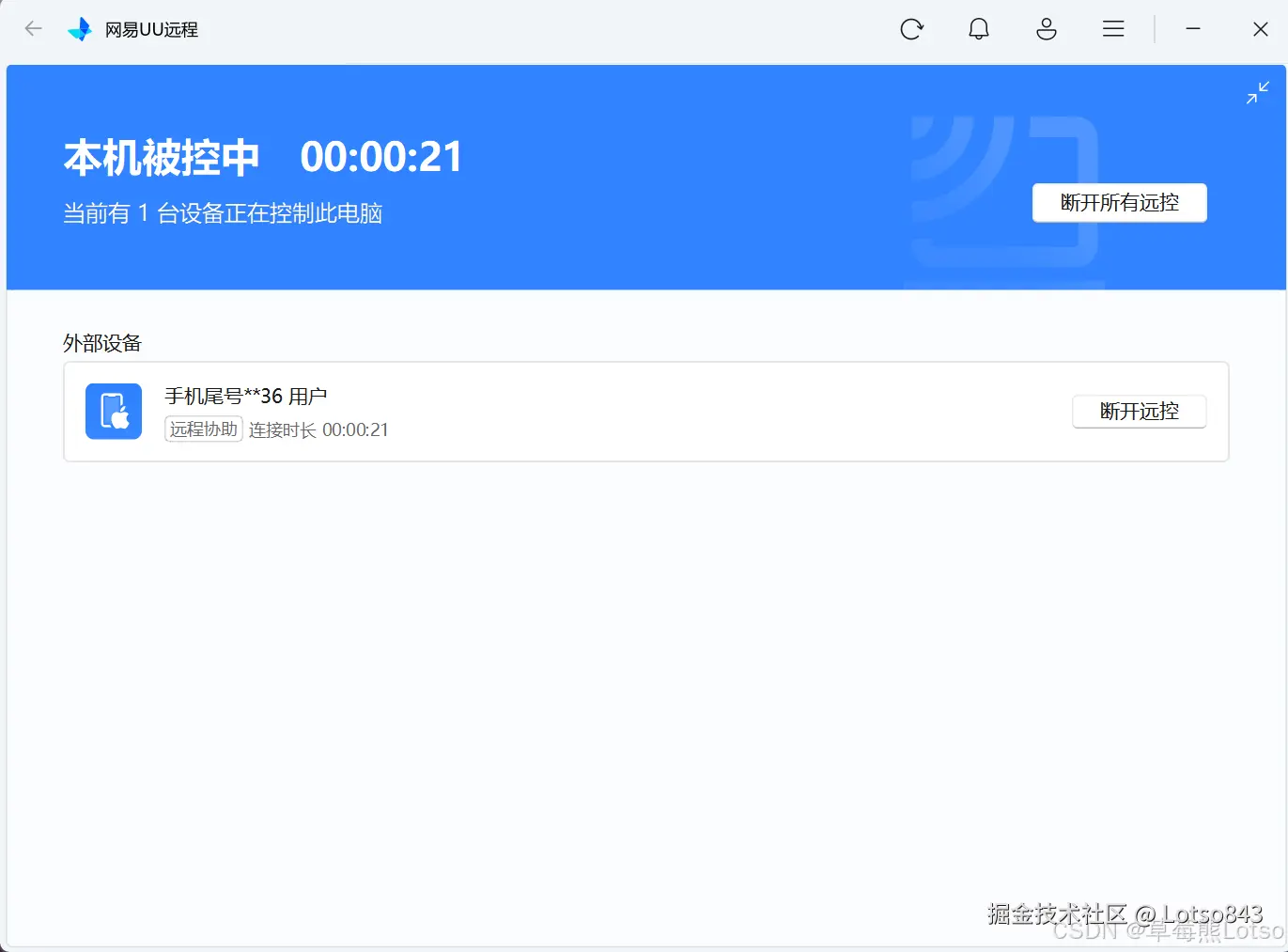The width and height of the screenshot is (1288, 952).
Task: Click the 00:00:21 session timer
Action: (x=381, y=155)
